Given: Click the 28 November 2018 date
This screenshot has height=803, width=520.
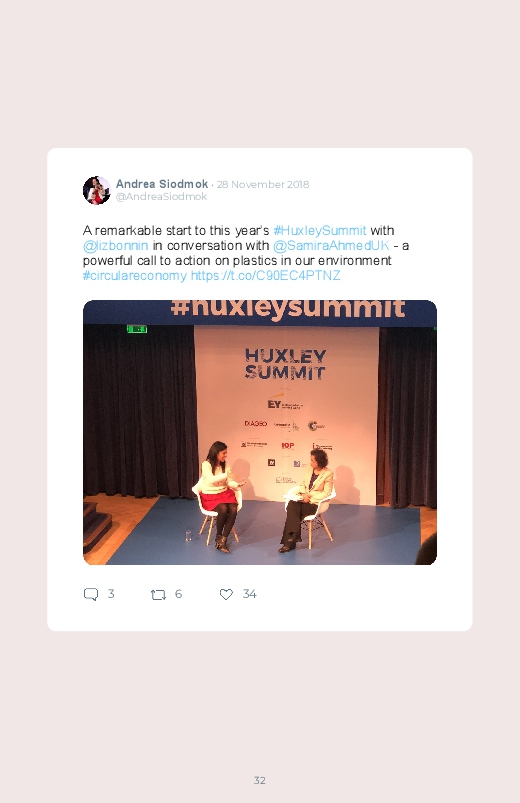Looking at the screenshot, I should [263, 184].
